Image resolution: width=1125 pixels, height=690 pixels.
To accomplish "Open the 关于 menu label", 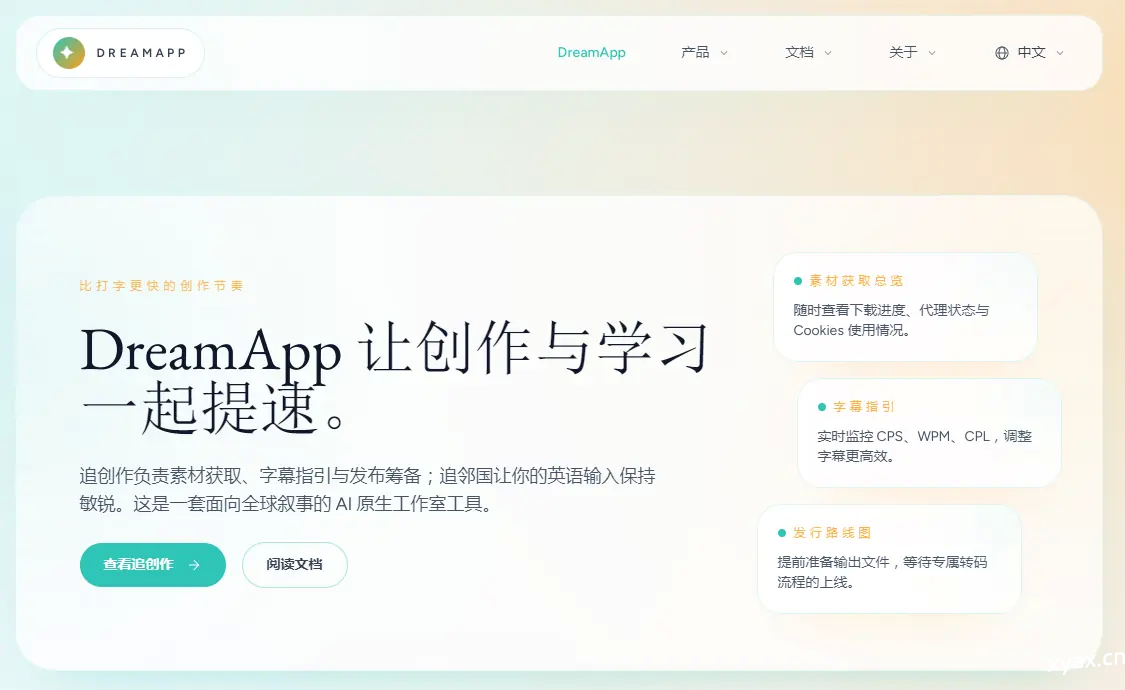I will coord(903,53).
